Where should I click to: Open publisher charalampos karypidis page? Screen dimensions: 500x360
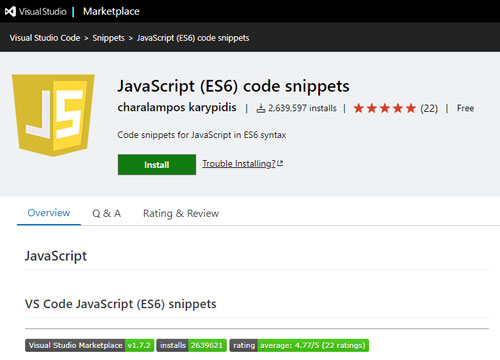click(x=177, y=107)
